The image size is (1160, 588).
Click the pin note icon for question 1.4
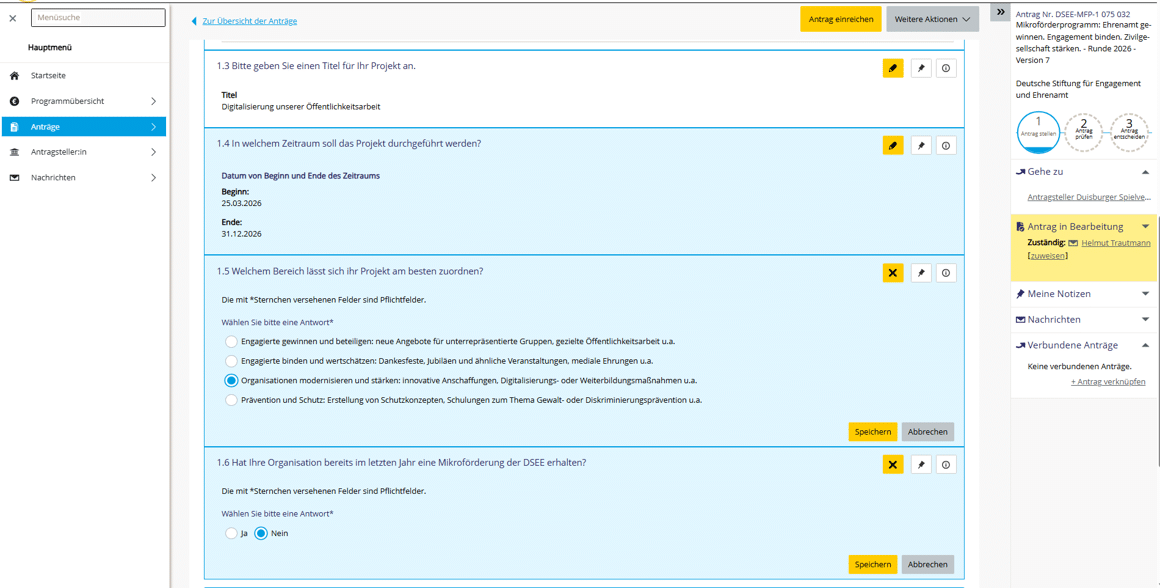tap(921, 146)
